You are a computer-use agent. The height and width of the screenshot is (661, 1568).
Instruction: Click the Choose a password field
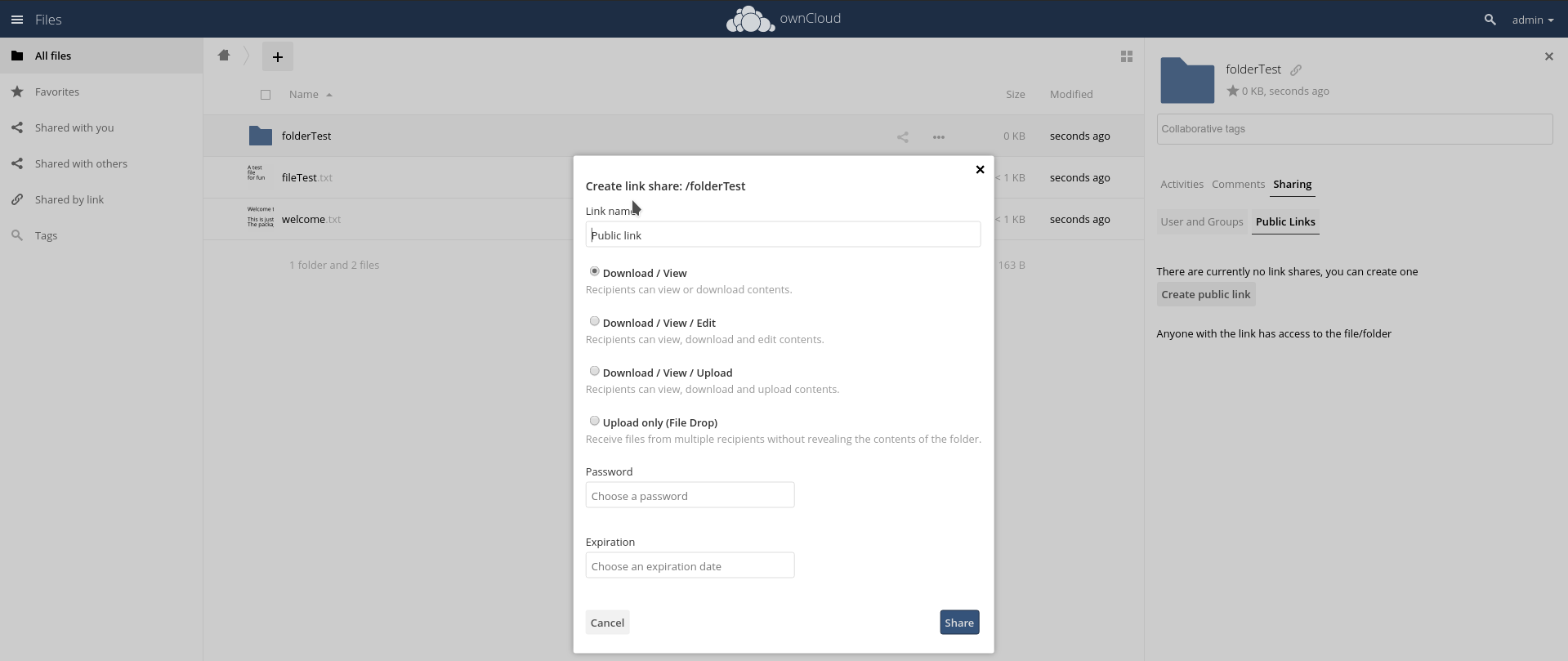pyautogui.click(x=690, y=495)
